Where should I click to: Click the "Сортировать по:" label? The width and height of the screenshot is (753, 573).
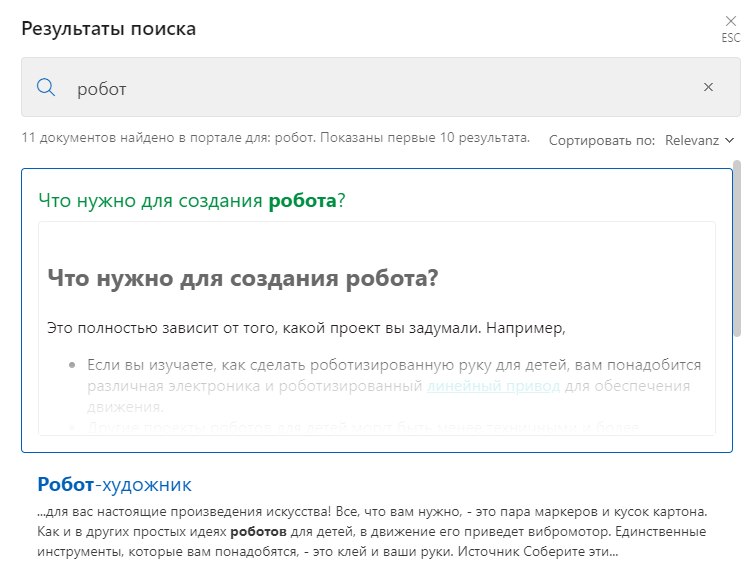coord(602,140)
